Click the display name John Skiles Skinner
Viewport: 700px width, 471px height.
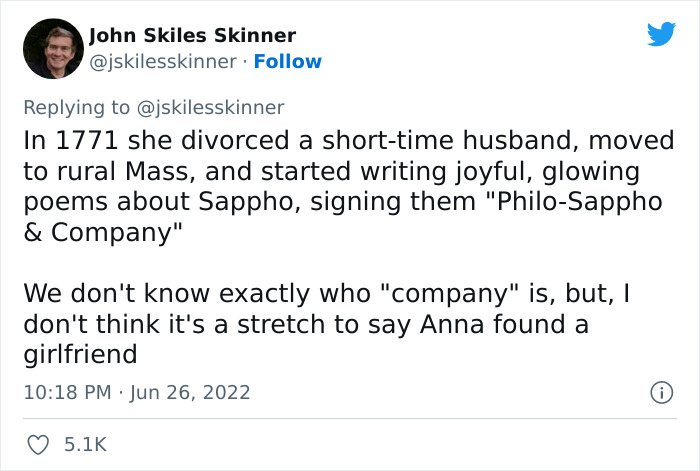pos(192,36)
